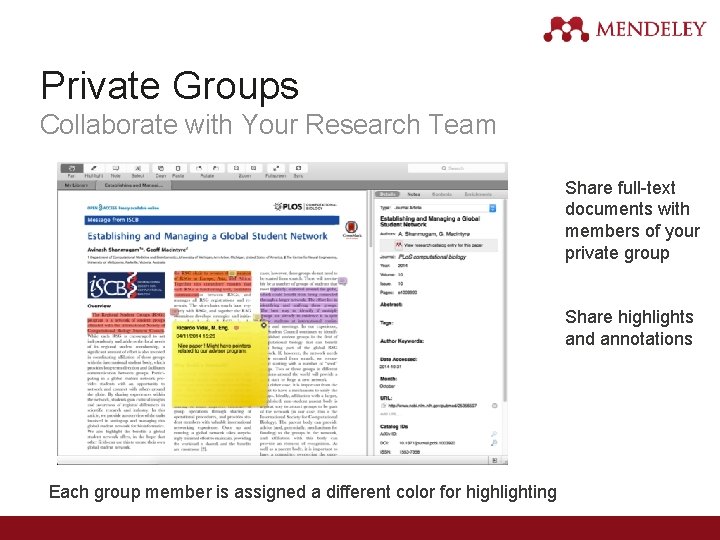Click the red highlighted paragraph under Overview
This screenshot has height=540, width=720.
(126, 323)
